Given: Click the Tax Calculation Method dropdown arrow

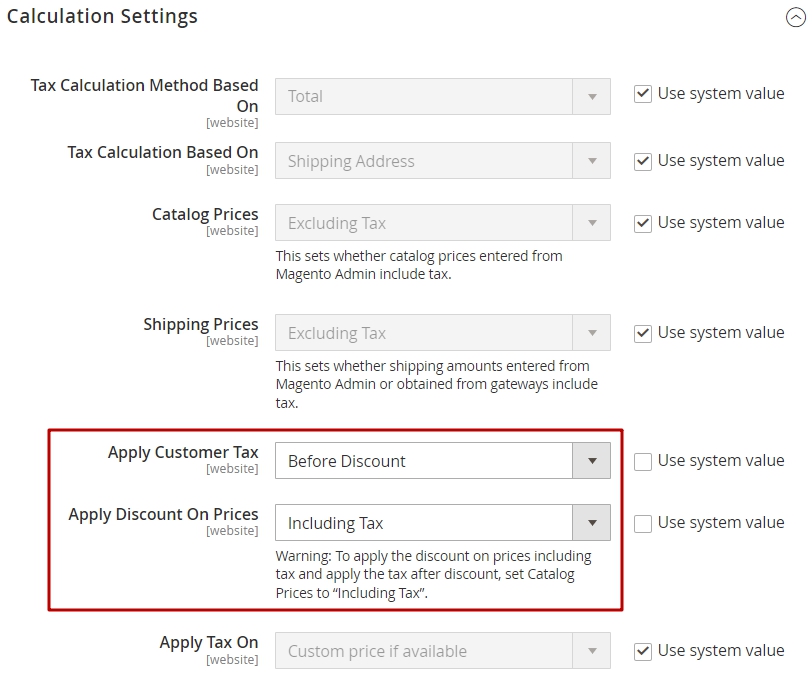Looking at the screenshot, I should (592, 96).
